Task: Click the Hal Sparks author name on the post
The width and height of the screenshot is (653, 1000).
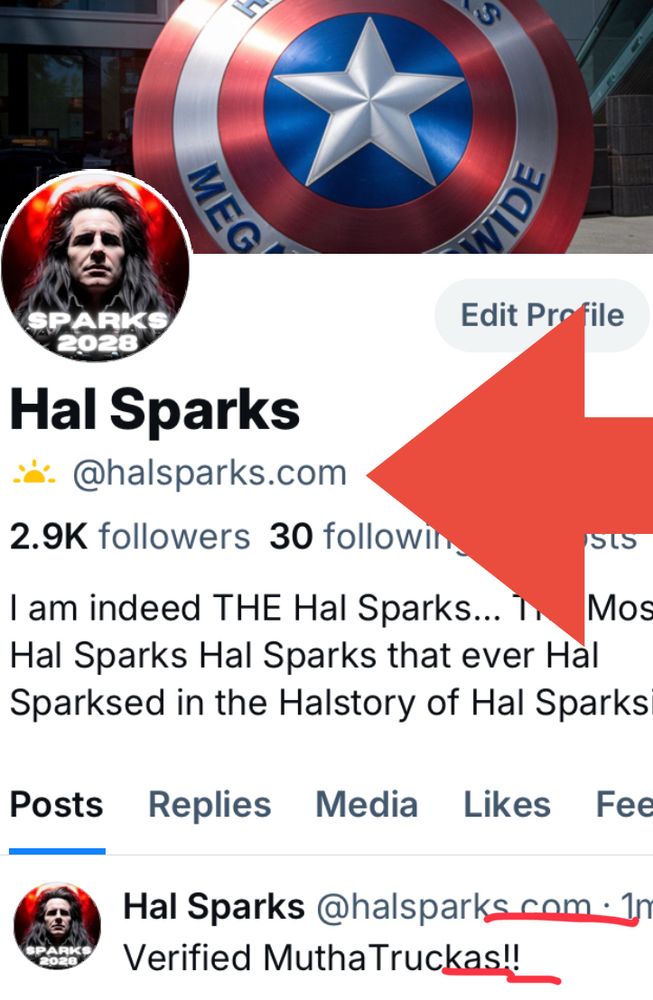Action: [x=214, y=906]
